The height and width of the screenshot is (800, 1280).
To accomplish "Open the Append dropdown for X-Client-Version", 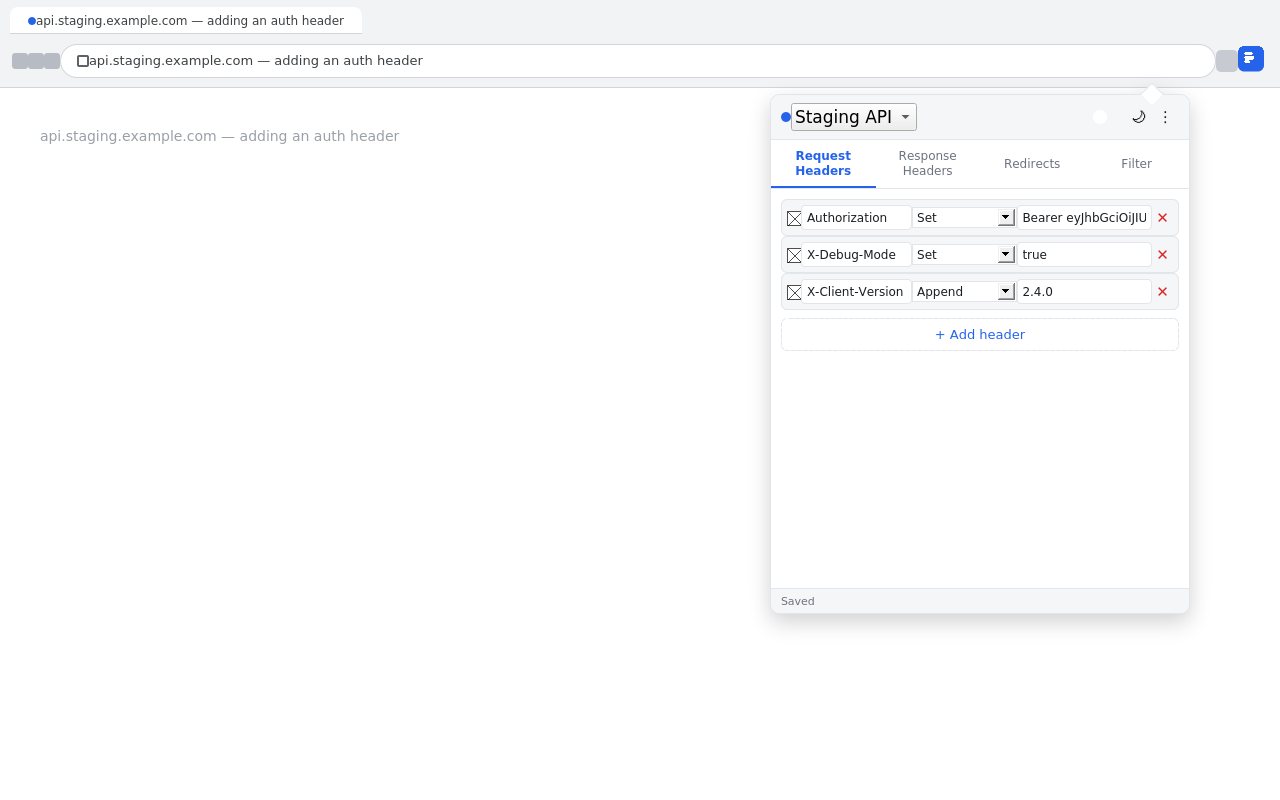I will click(x=964, y=292).
